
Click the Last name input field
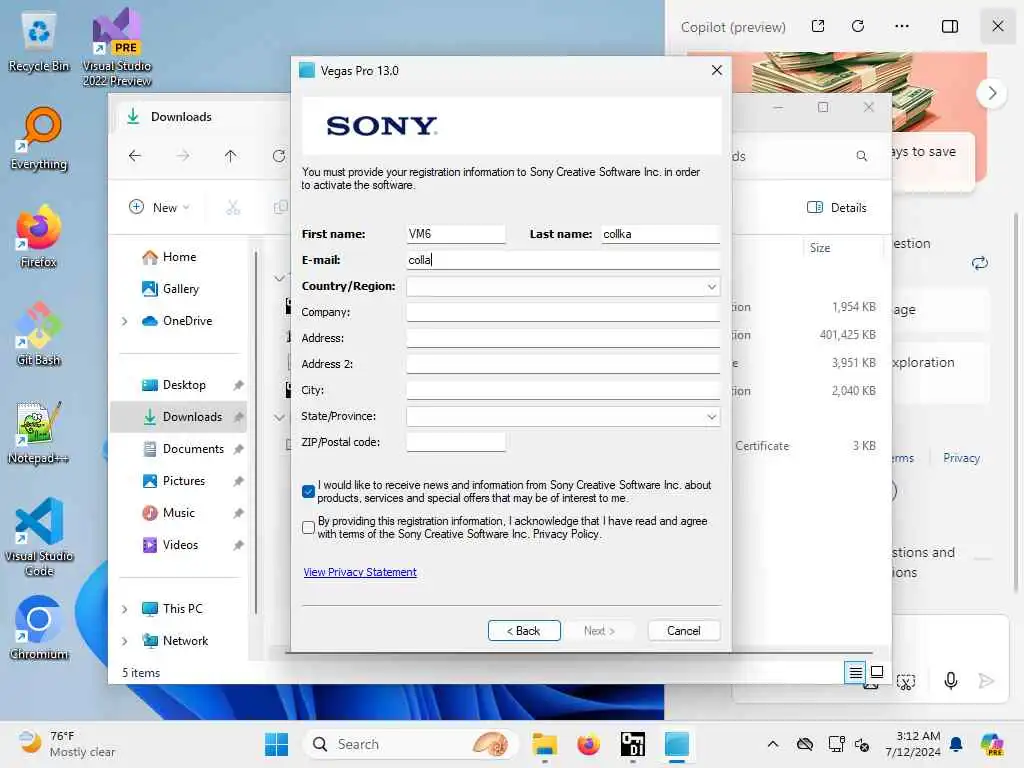point(660,234)
